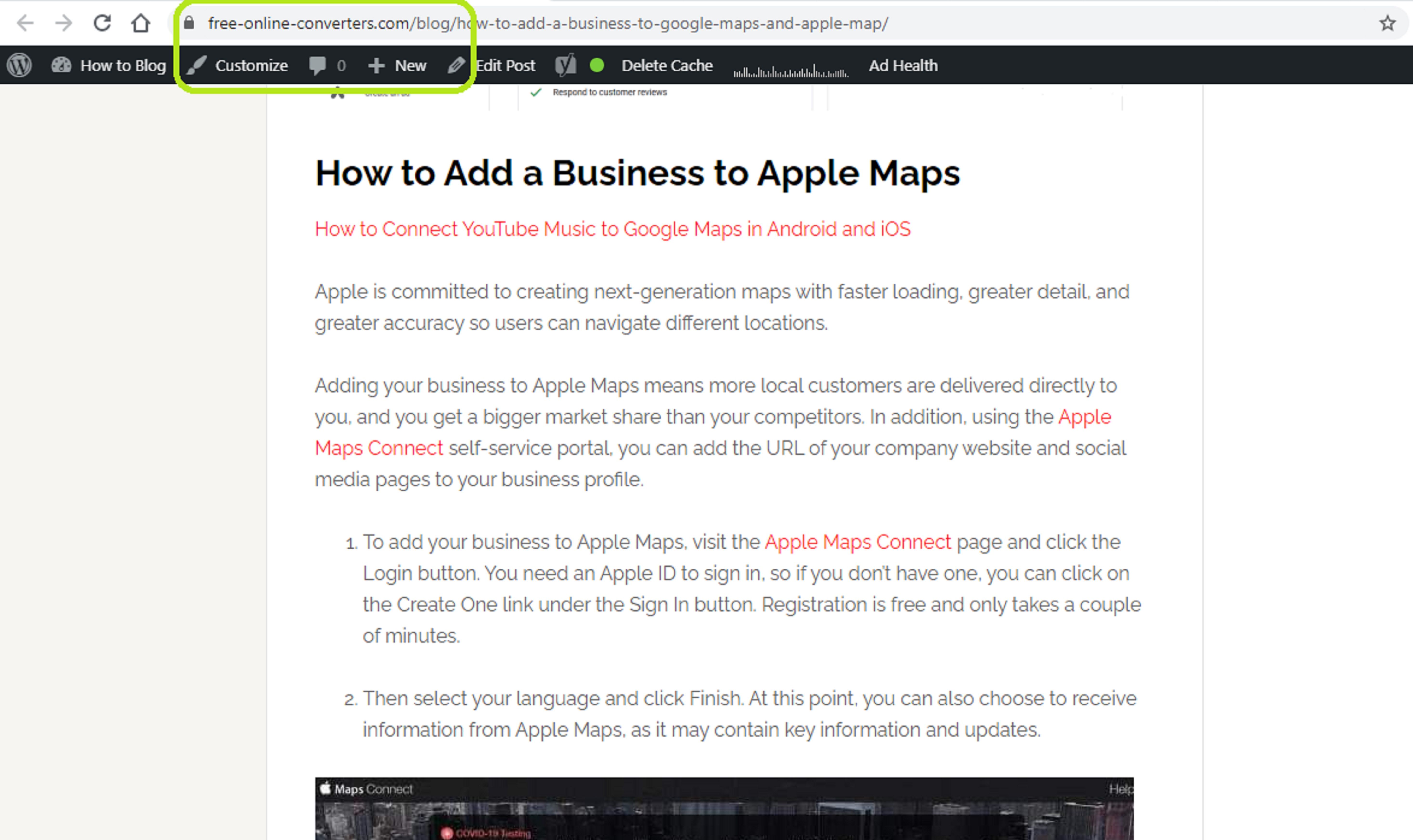Screen dimensions: 1413x840
Task: Click list step 2 starting 'Then select your language'
Action: click(750, 714)
